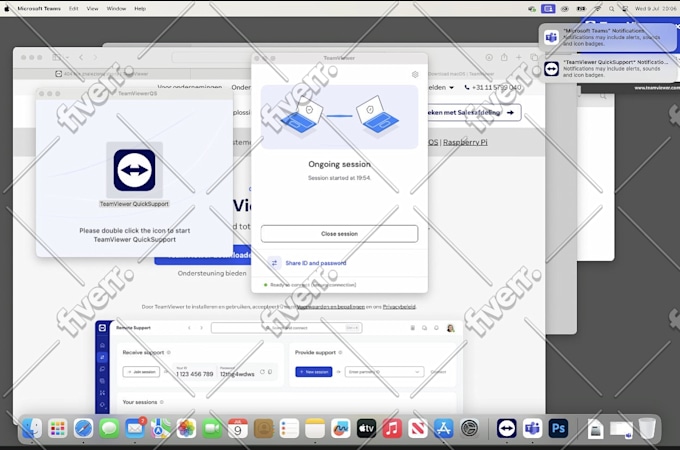Open Trash in the dock

(x=647, y=429)
